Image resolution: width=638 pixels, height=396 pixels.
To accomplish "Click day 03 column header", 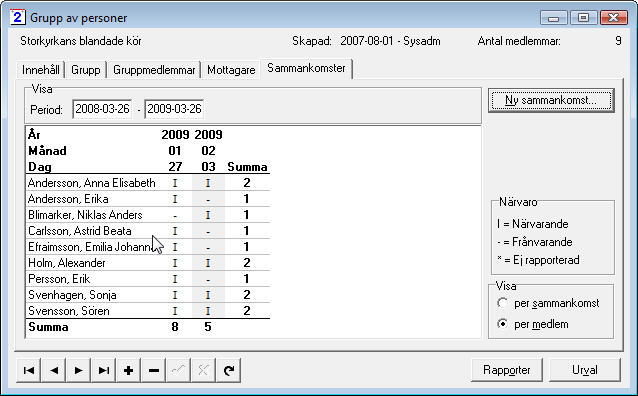I will click(208, 167).
